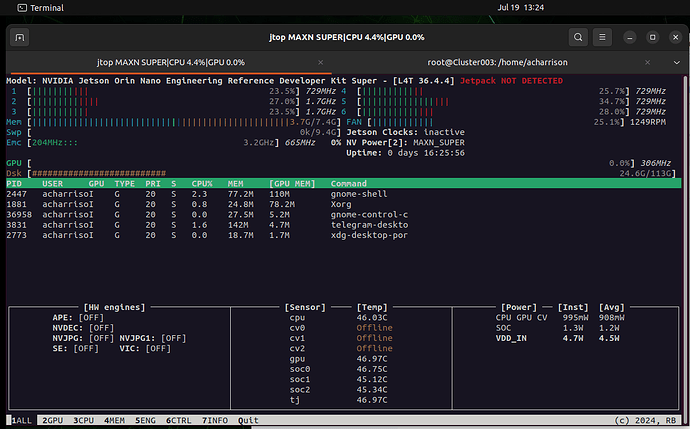
Task: Open the 7INFO jtop page
Action: [x=215, y=420]
